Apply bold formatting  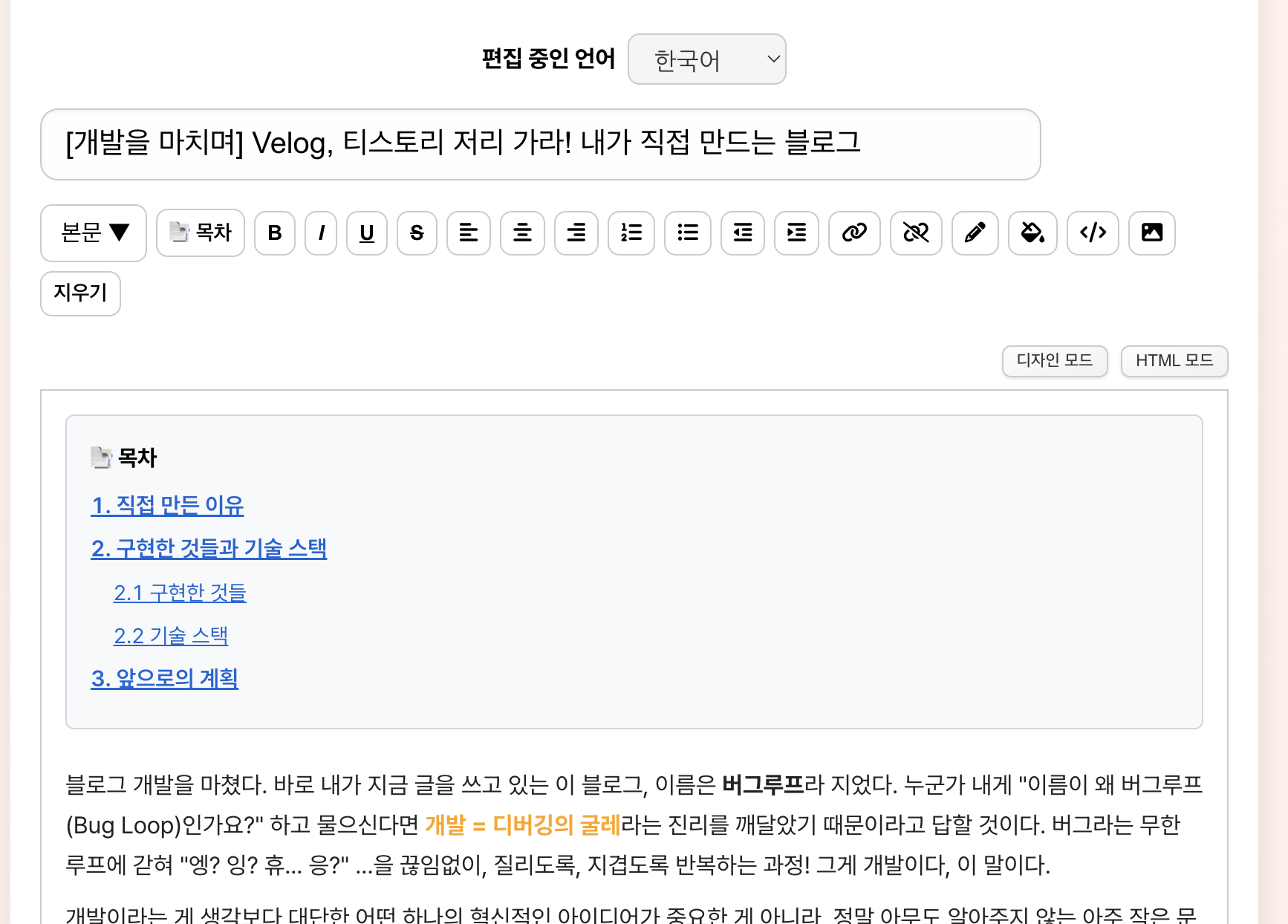(274, 233)
